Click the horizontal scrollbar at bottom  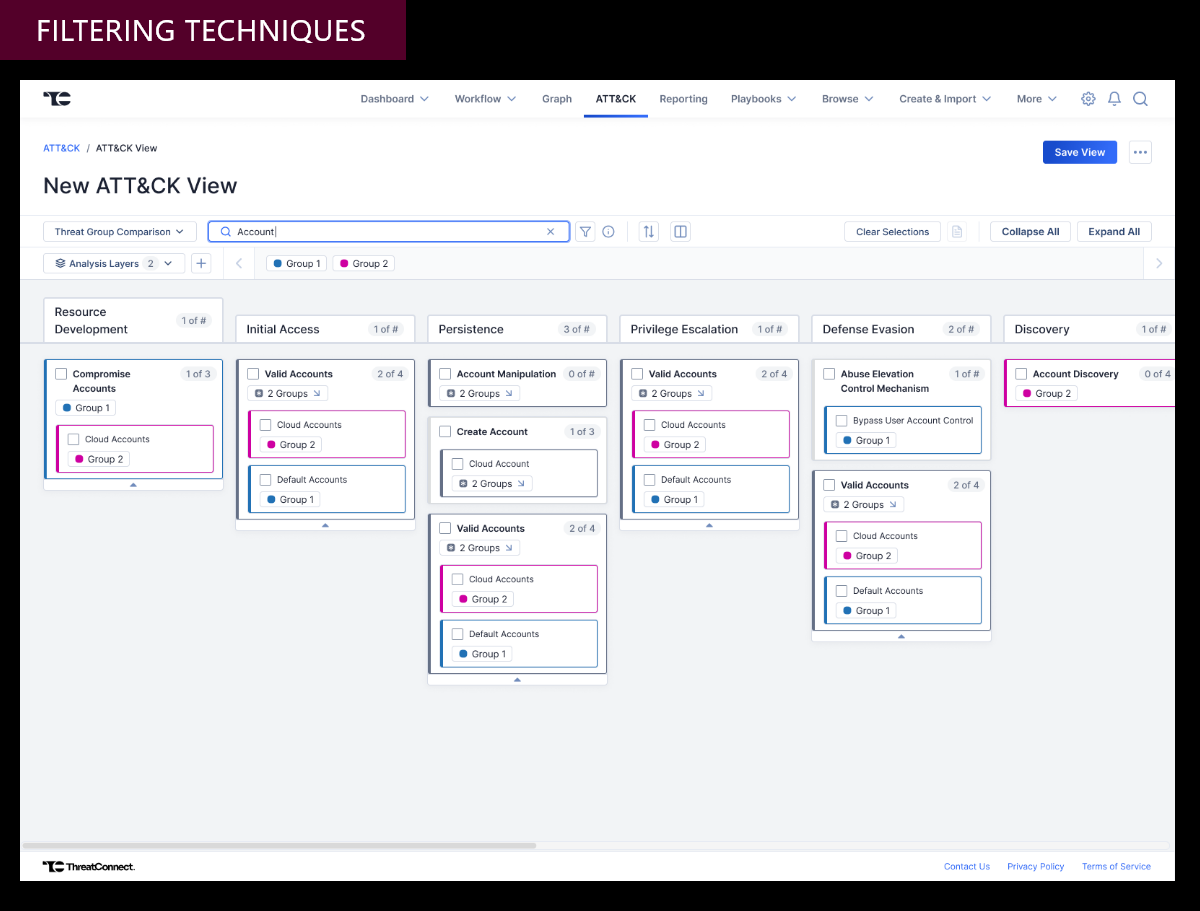[279, 846]
